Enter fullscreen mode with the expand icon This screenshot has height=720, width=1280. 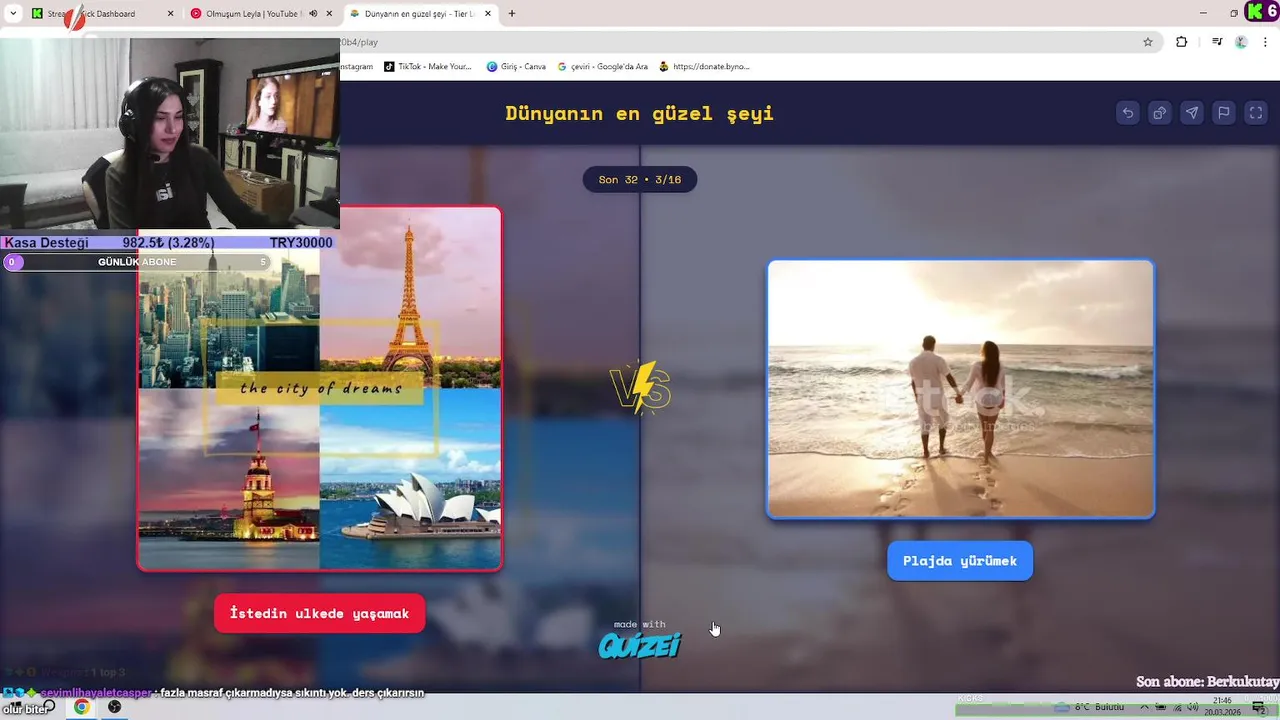(x=1256, y=113)
